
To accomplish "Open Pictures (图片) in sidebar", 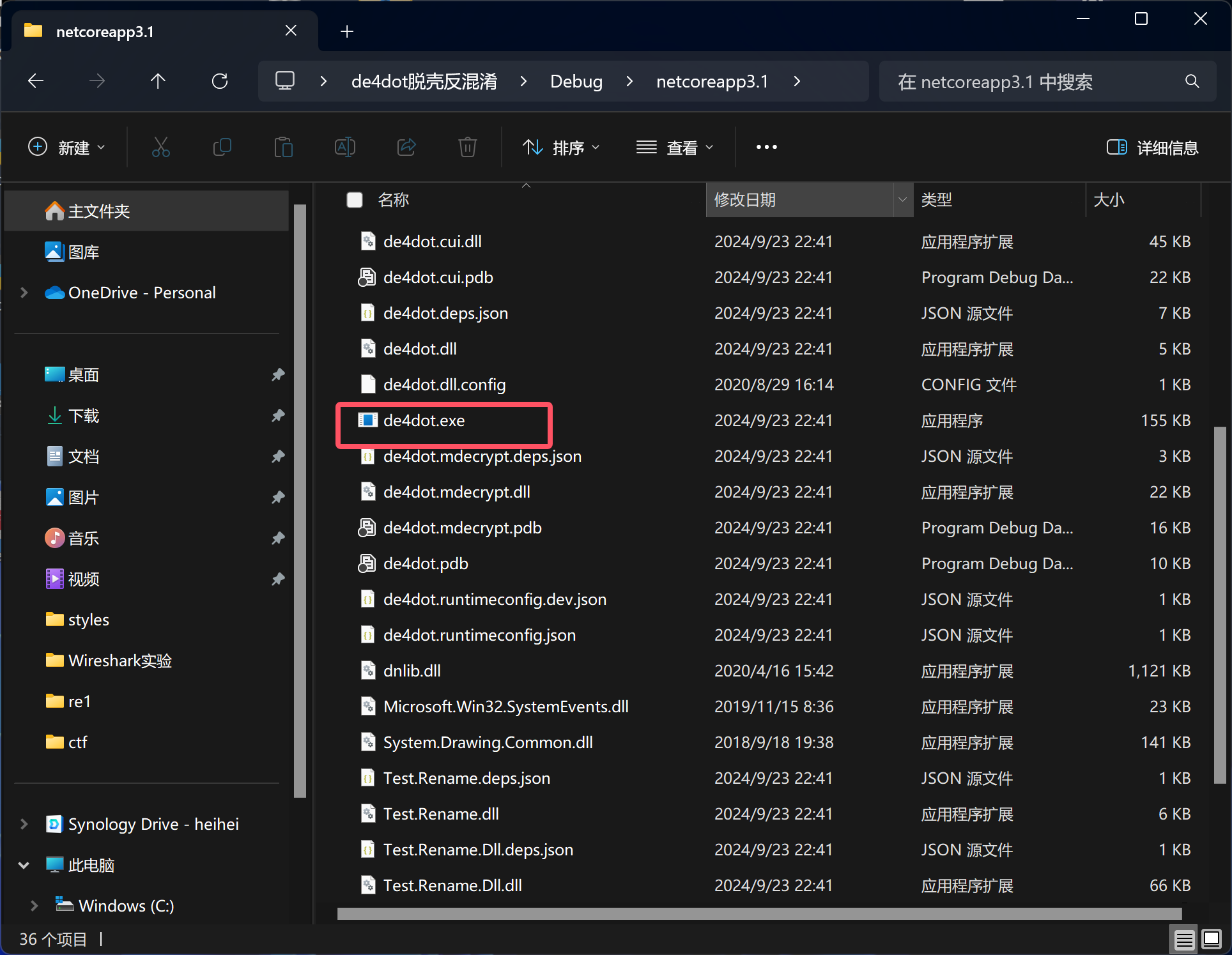I will click(x=72, y=498).
